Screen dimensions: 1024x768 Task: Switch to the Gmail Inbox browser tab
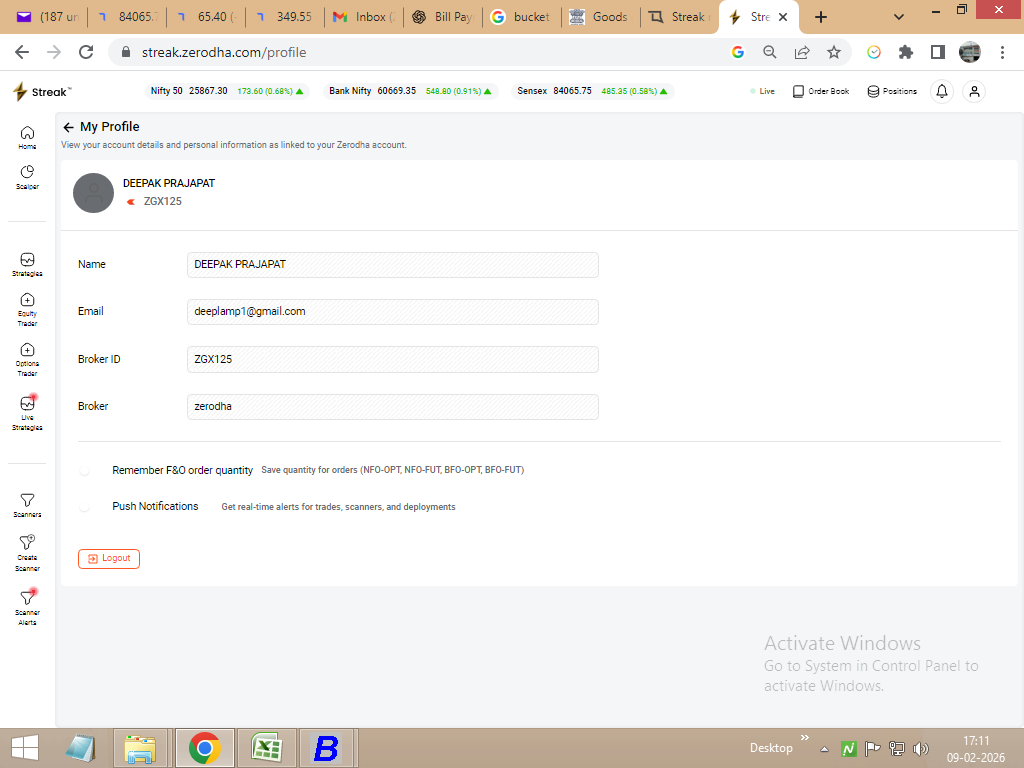pyautogui.click(x=364, y=17)
